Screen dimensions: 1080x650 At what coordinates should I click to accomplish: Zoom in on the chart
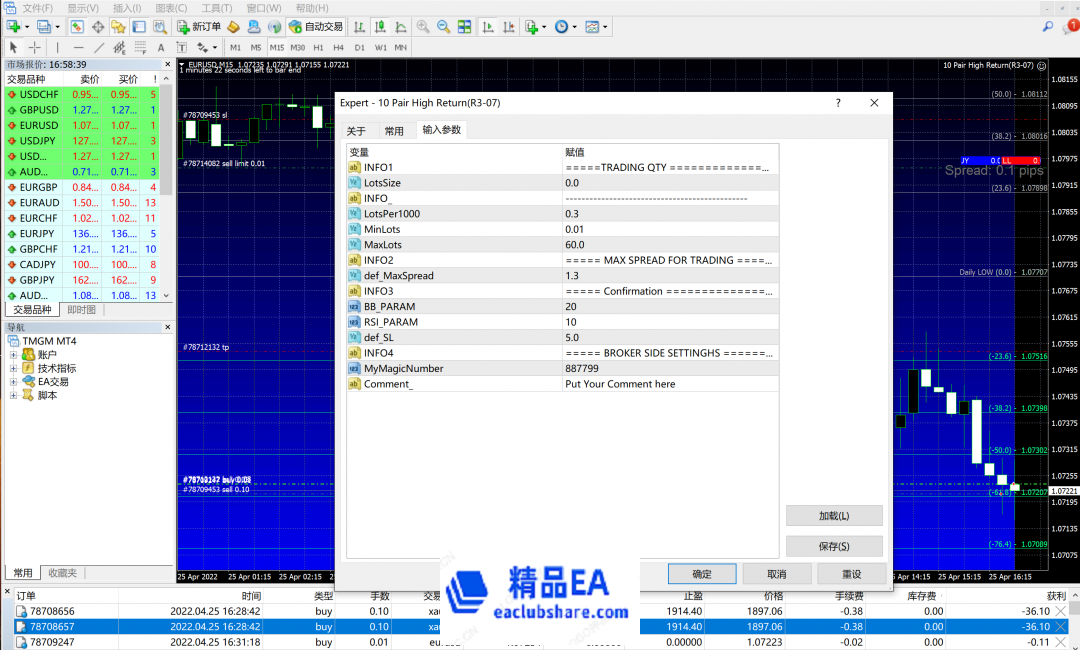422,27
